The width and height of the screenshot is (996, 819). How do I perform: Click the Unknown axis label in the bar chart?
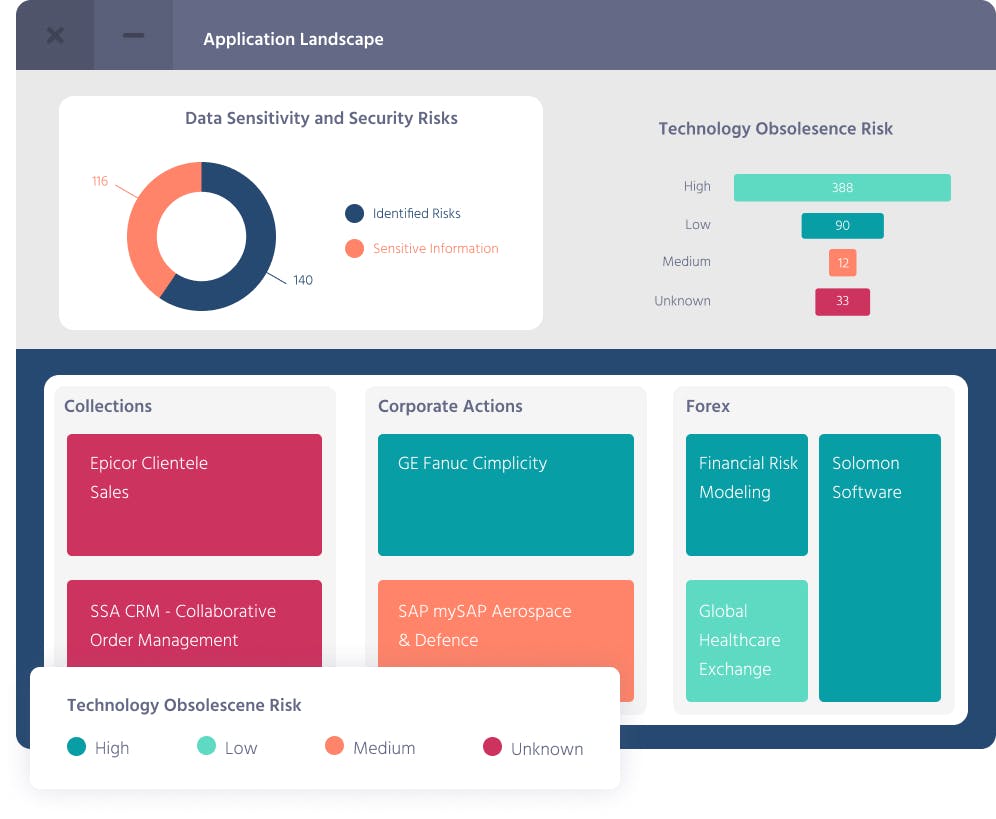coord(682,301)
